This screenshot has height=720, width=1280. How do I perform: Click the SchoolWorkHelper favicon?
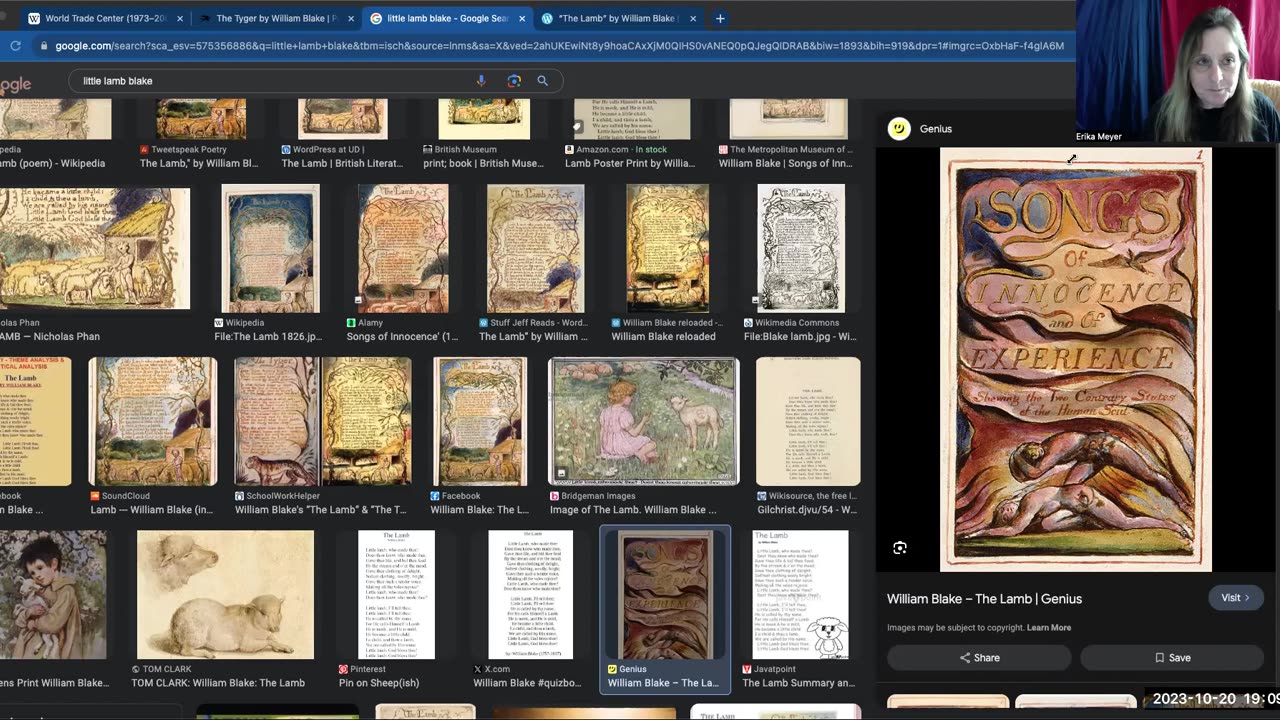(240, 496)
